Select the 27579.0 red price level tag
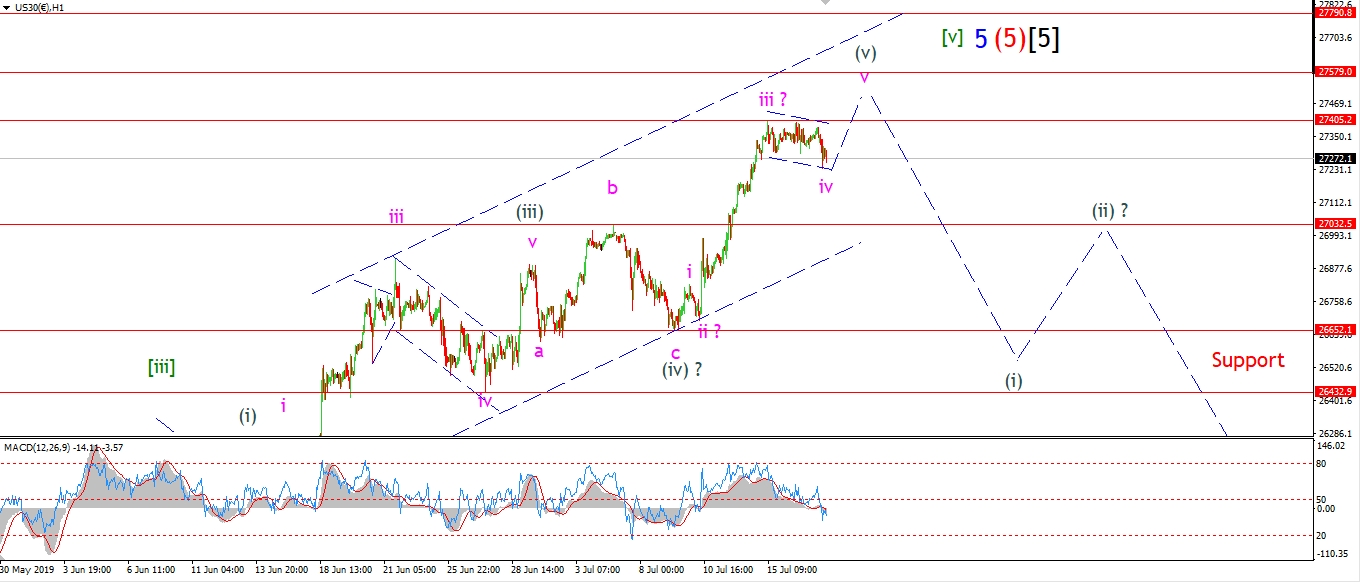This screenshot has width=1361, height=583. 1335,72
